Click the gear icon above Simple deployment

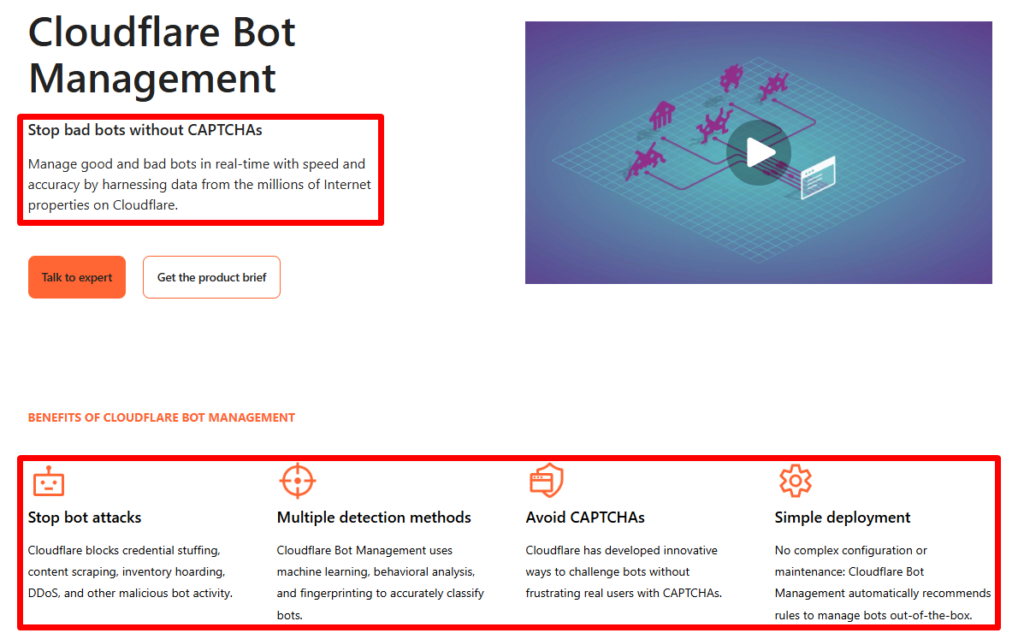click(795, 481)
